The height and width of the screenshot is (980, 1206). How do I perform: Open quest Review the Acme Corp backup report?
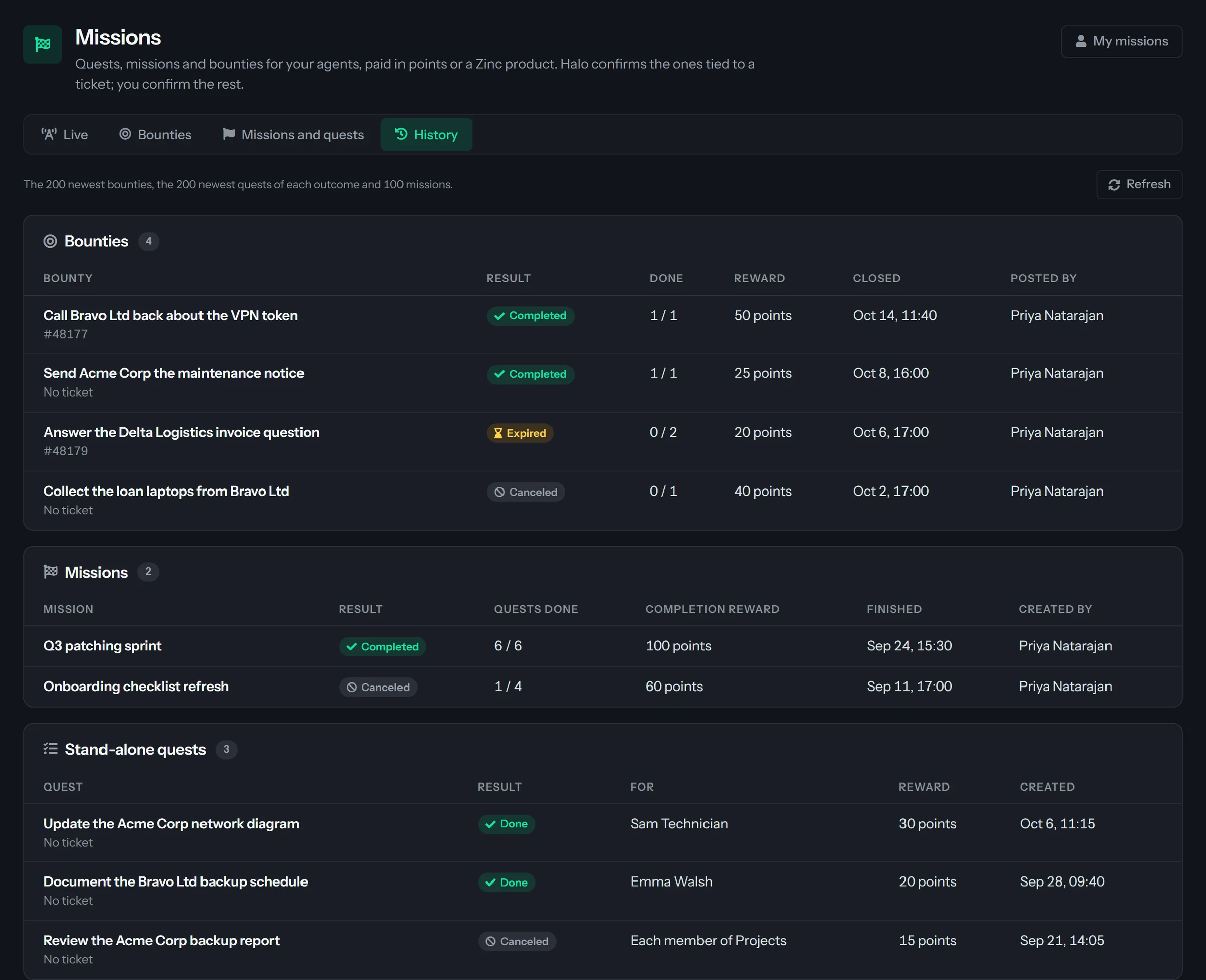coord(161,940)
